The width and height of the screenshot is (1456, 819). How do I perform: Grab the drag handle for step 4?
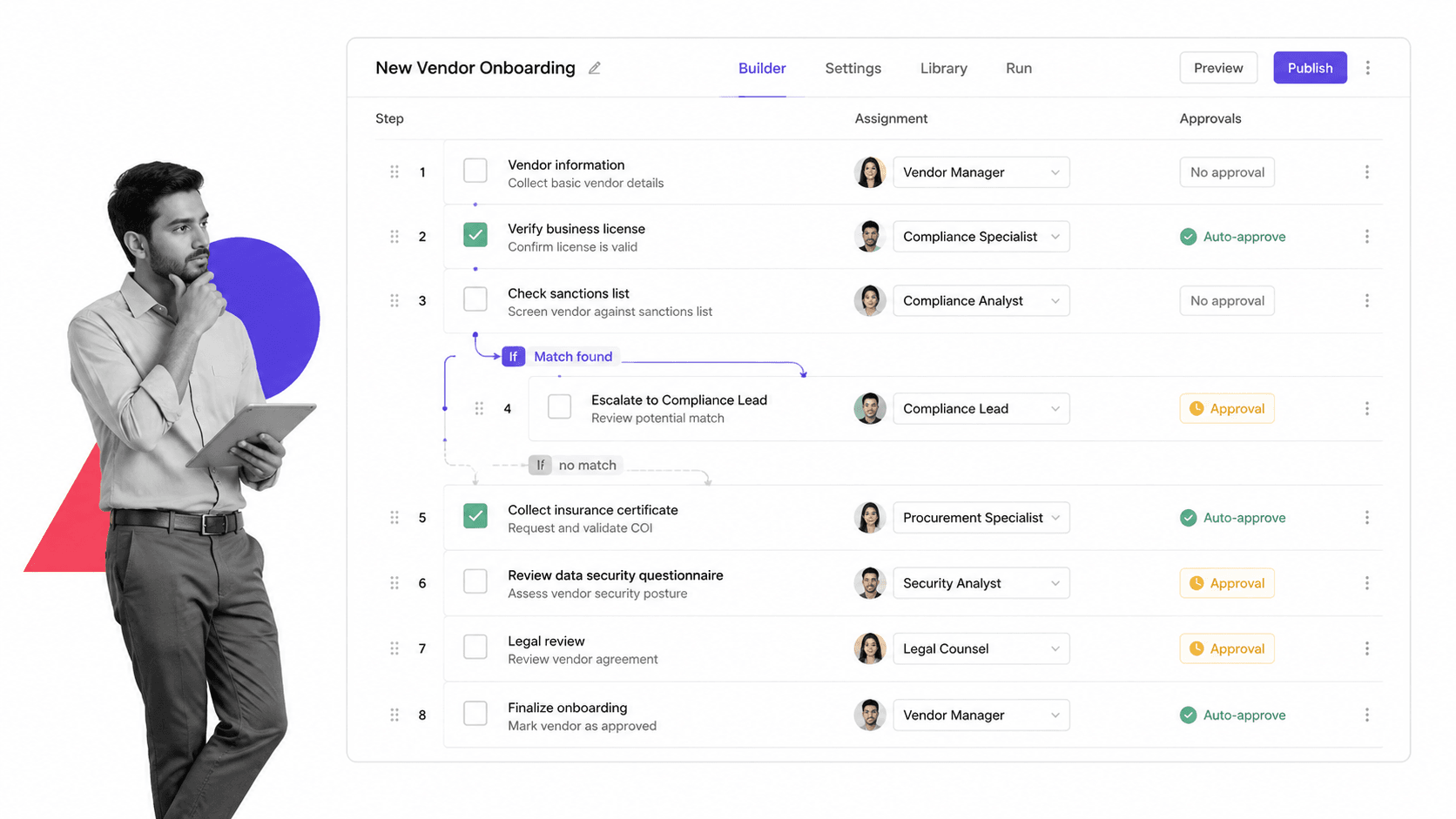pyautogui.click(x=479, y=408)
